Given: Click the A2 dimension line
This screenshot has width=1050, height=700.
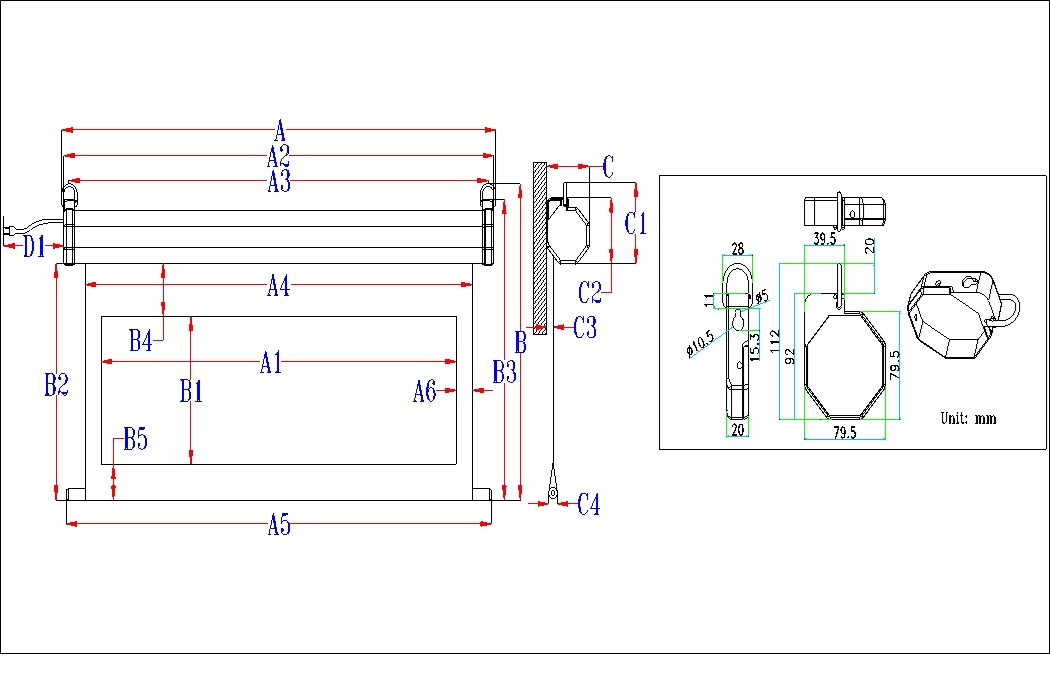Looking at the screenshot, I should pos(277,154).
